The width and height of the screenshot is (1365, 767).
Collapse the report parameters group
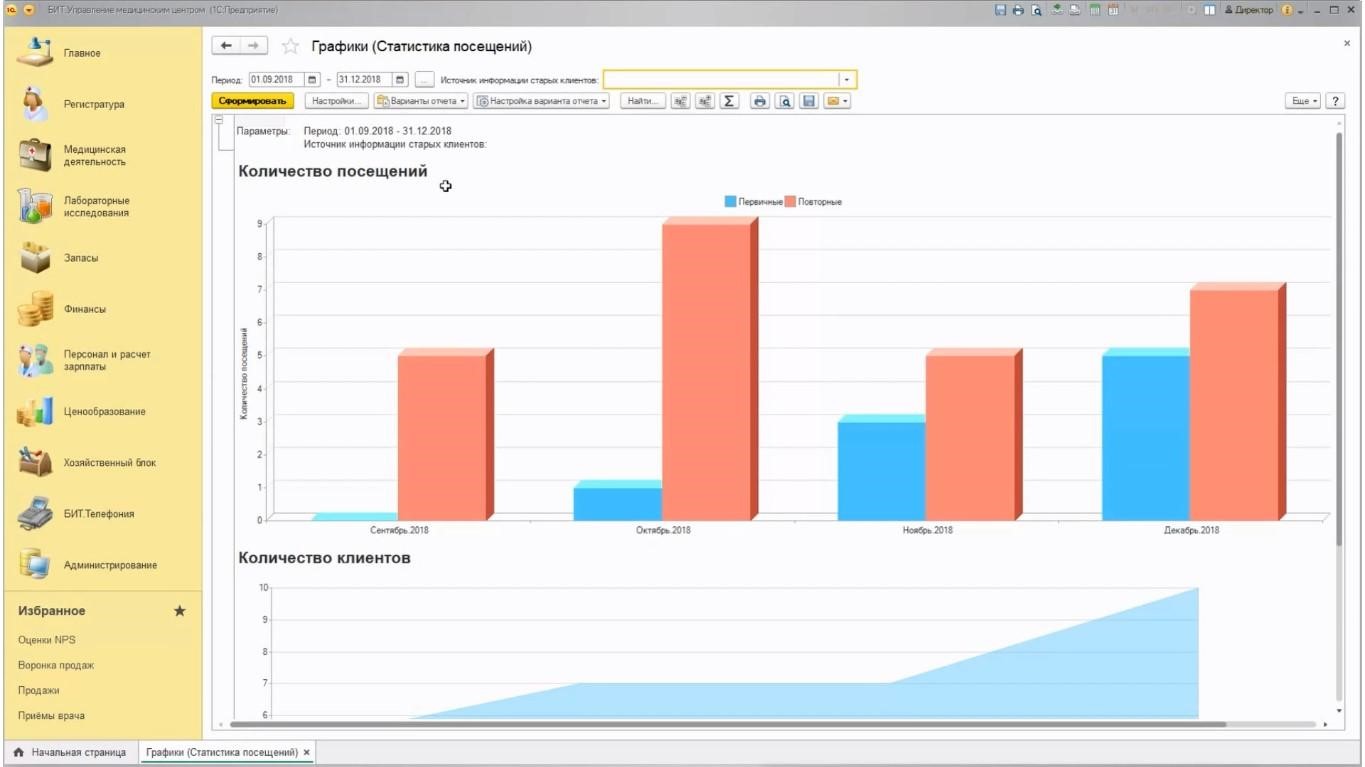[x=219, y=120]
